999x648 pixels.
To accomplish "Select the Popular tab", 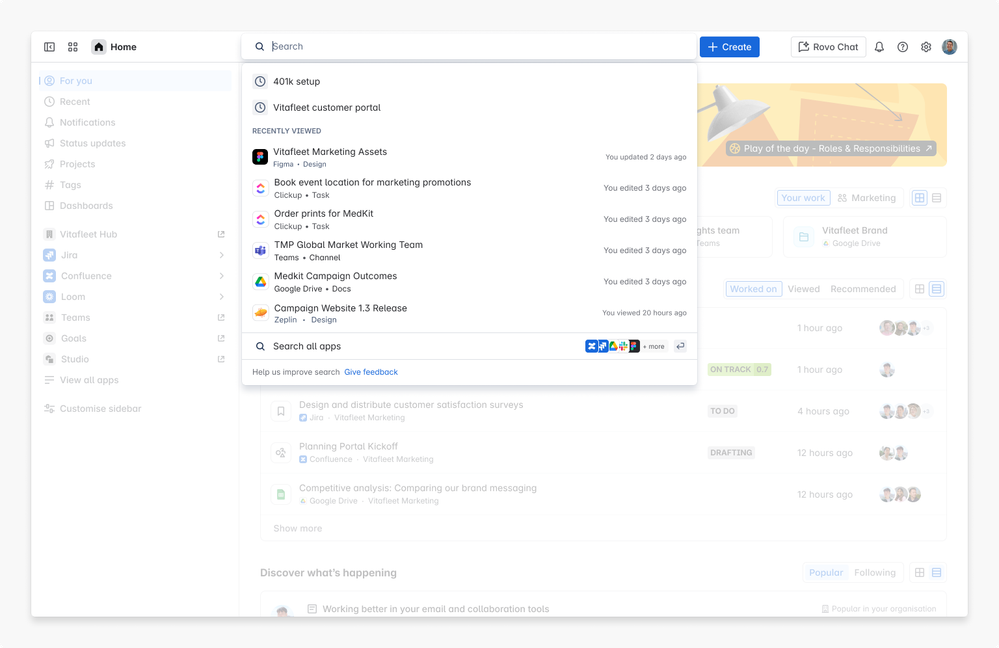I will click(826, 573).
